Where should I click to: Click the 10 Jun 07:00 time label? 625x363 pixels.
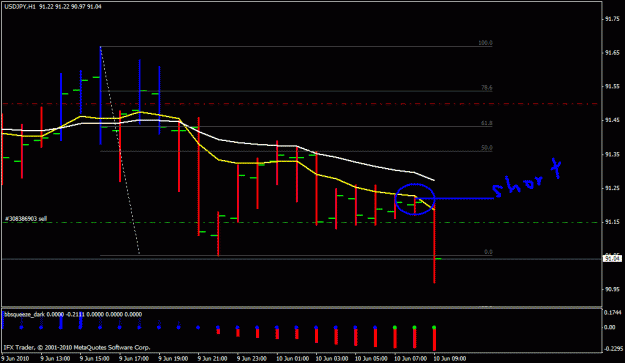click(411, 359)
